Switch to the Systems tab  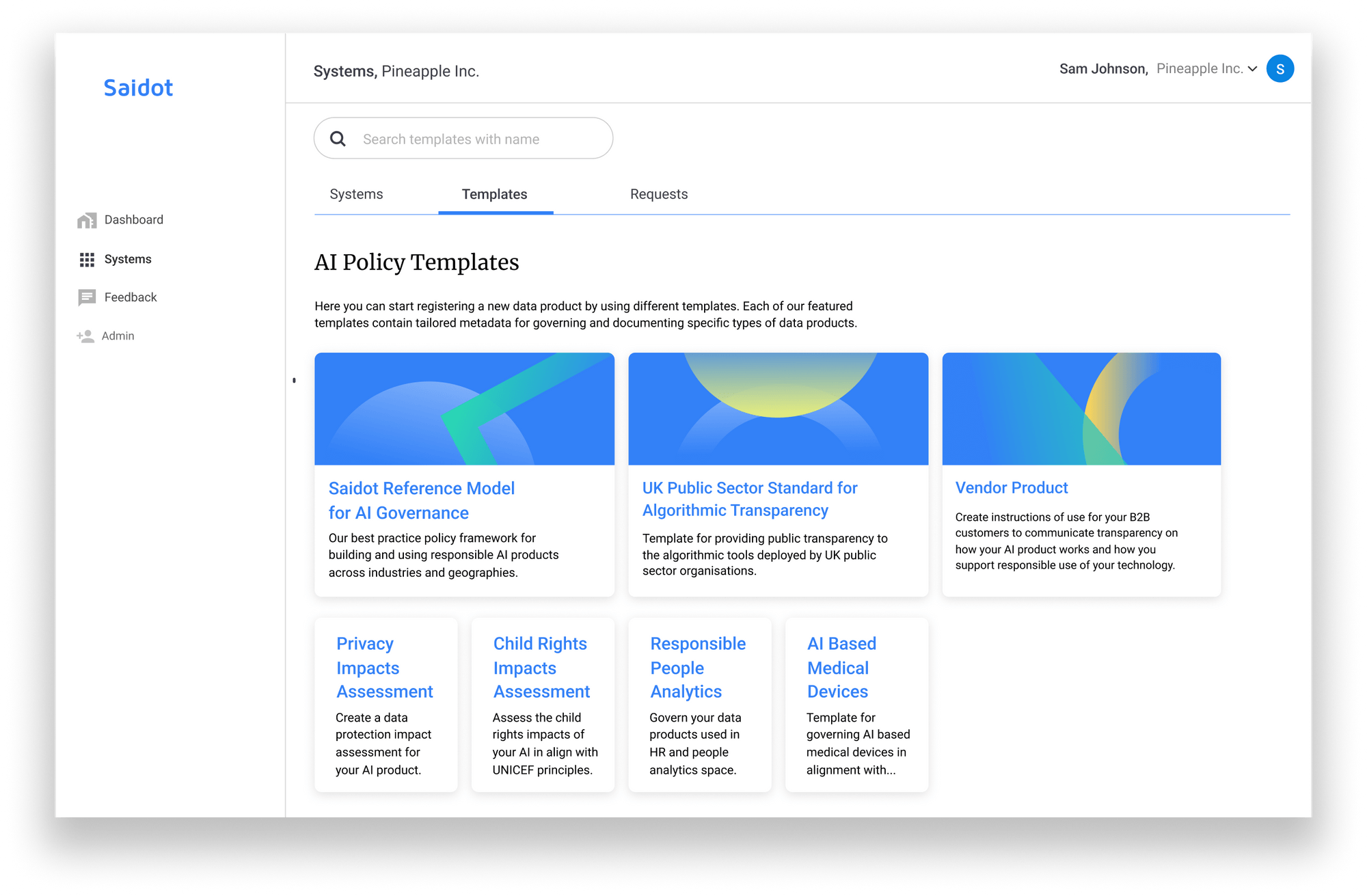(x=355, y=194)
